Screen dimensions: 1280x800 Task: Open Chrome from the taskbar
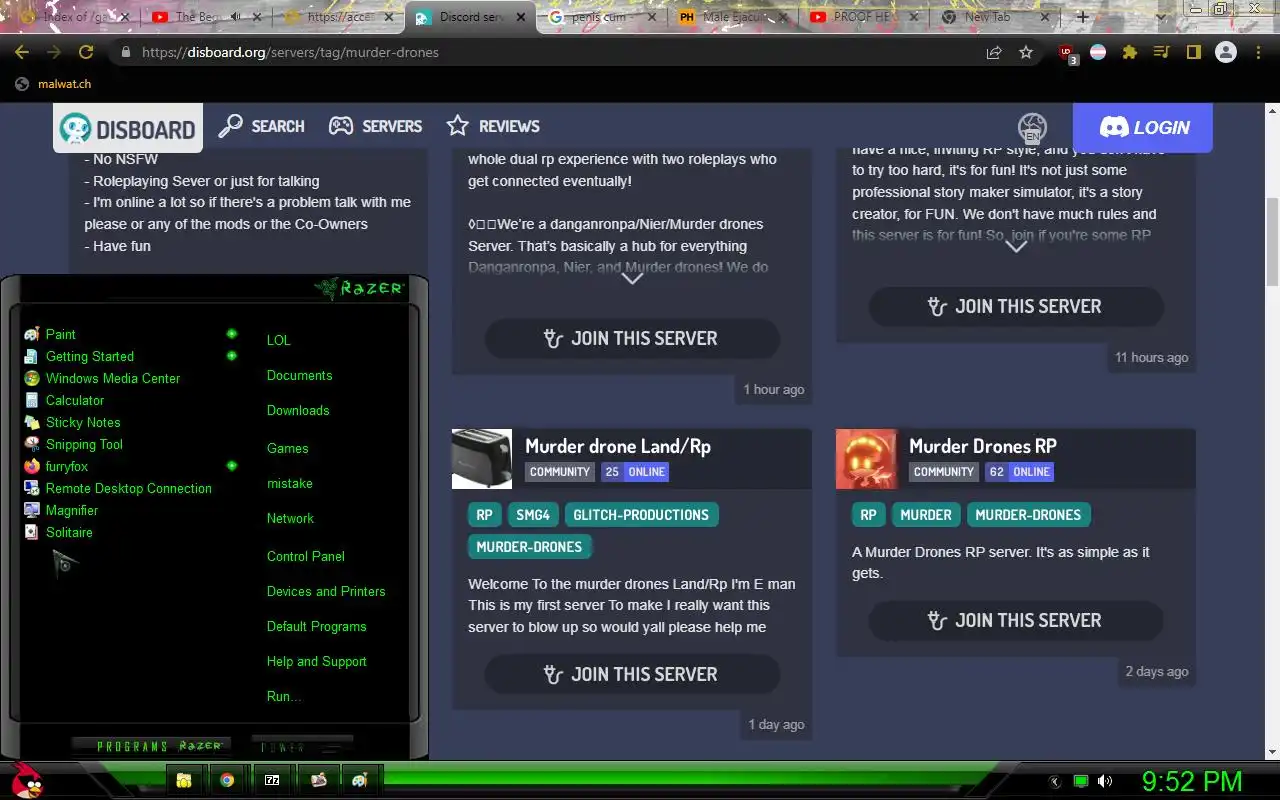[227, 780]
